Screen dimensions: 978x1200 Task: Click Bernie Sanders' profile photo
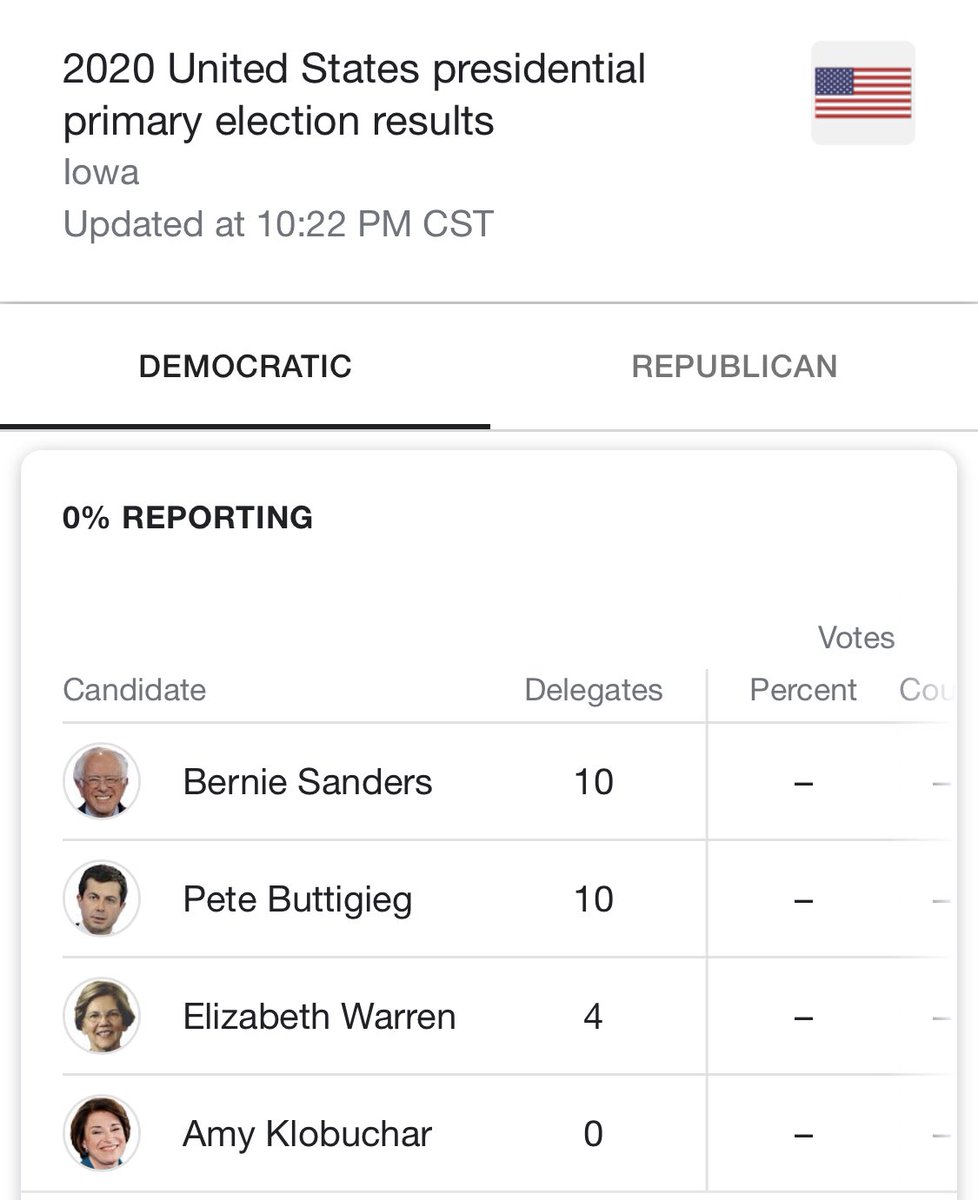point(102,782)
